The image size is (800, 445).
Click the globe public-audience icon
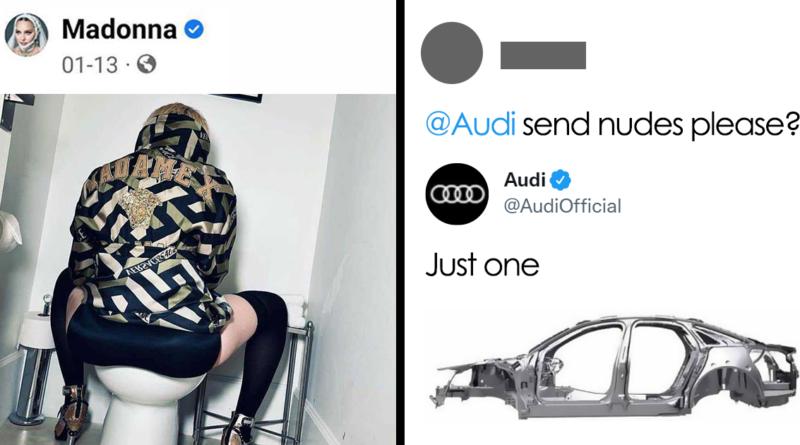click(x=146, y=64)
